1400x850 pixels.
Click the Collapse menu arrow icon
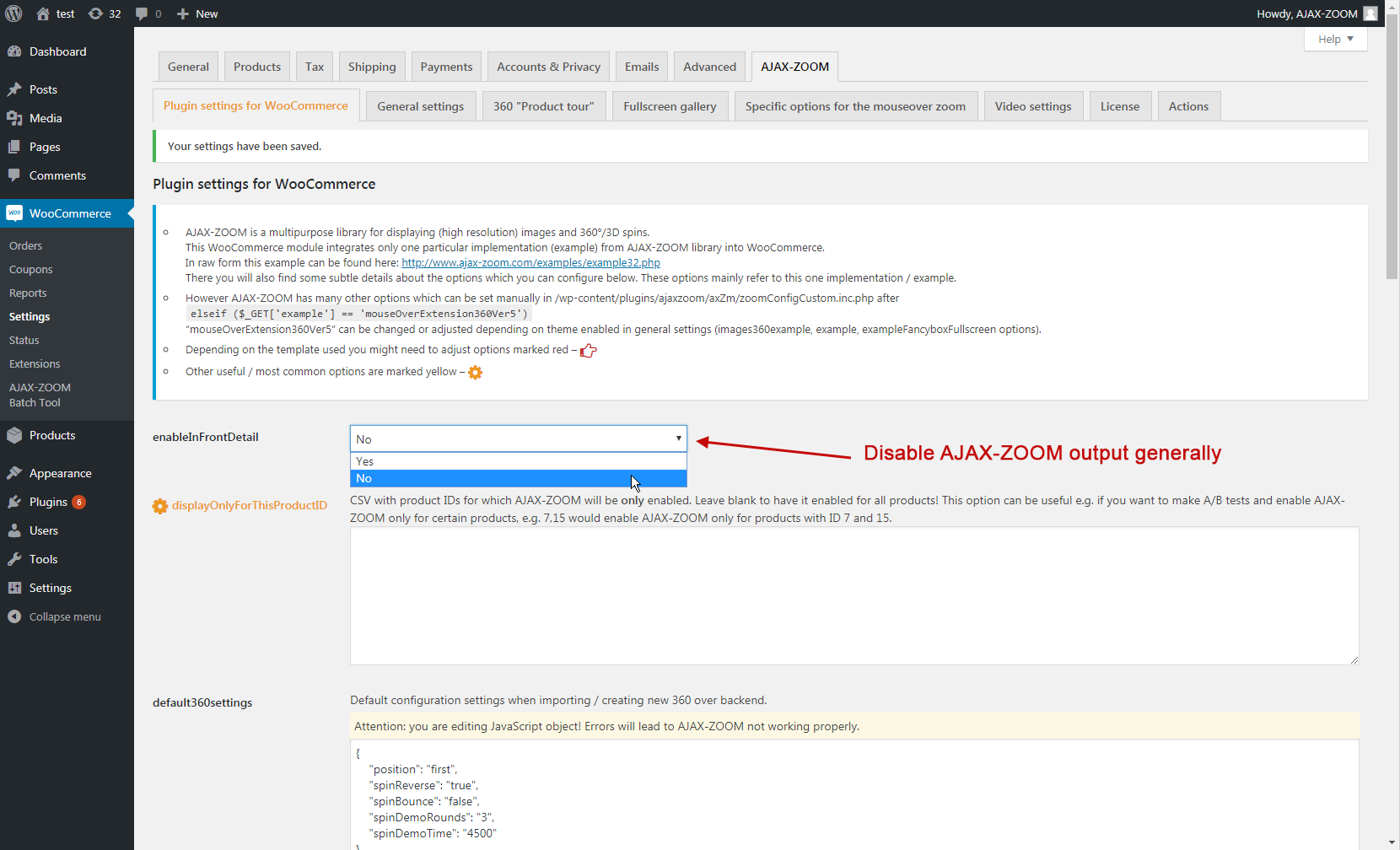click(14, 616)
